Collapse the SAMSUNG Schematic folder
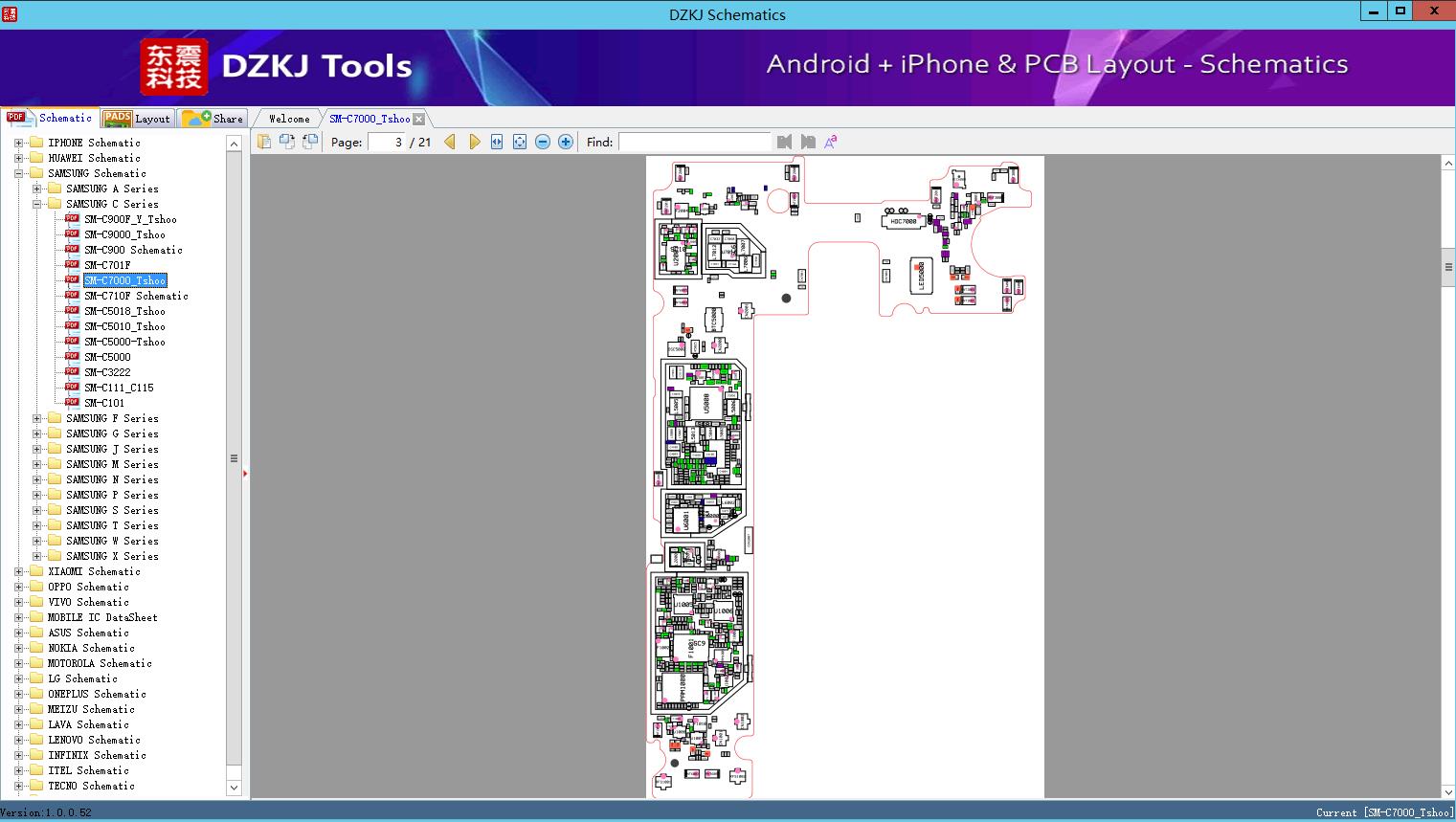1456x822 pixels. coord(18,173)
